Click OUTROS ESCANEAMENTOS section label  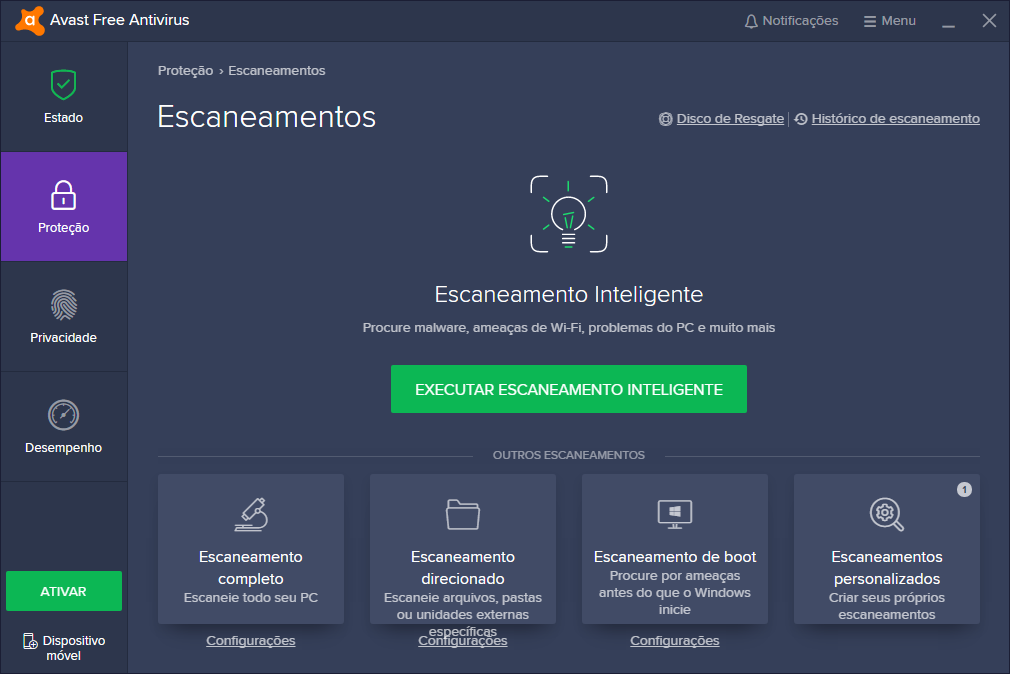(569, 455)
